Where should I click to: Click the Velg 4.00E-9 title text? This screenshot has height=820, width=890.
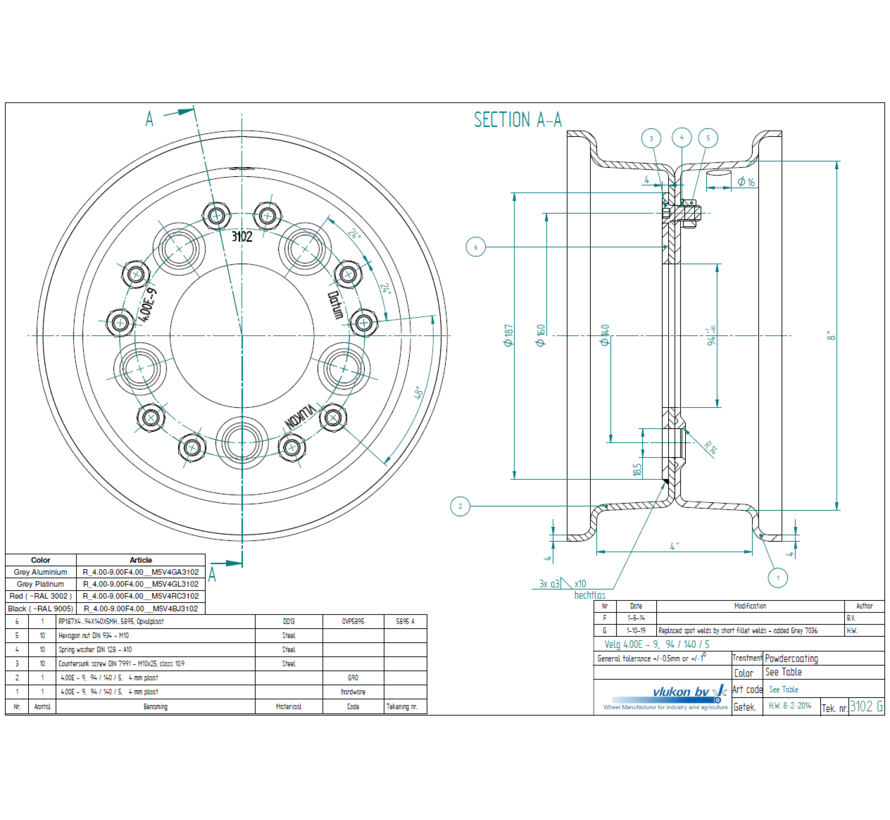657,643
